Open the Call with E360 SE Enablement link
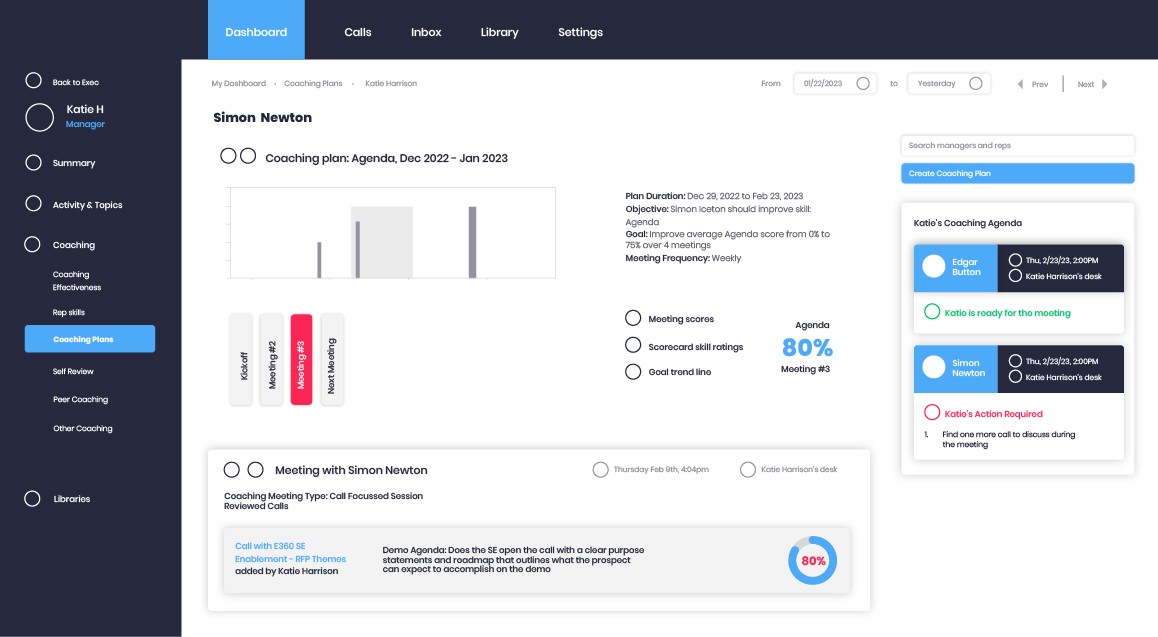 (289, 552)
